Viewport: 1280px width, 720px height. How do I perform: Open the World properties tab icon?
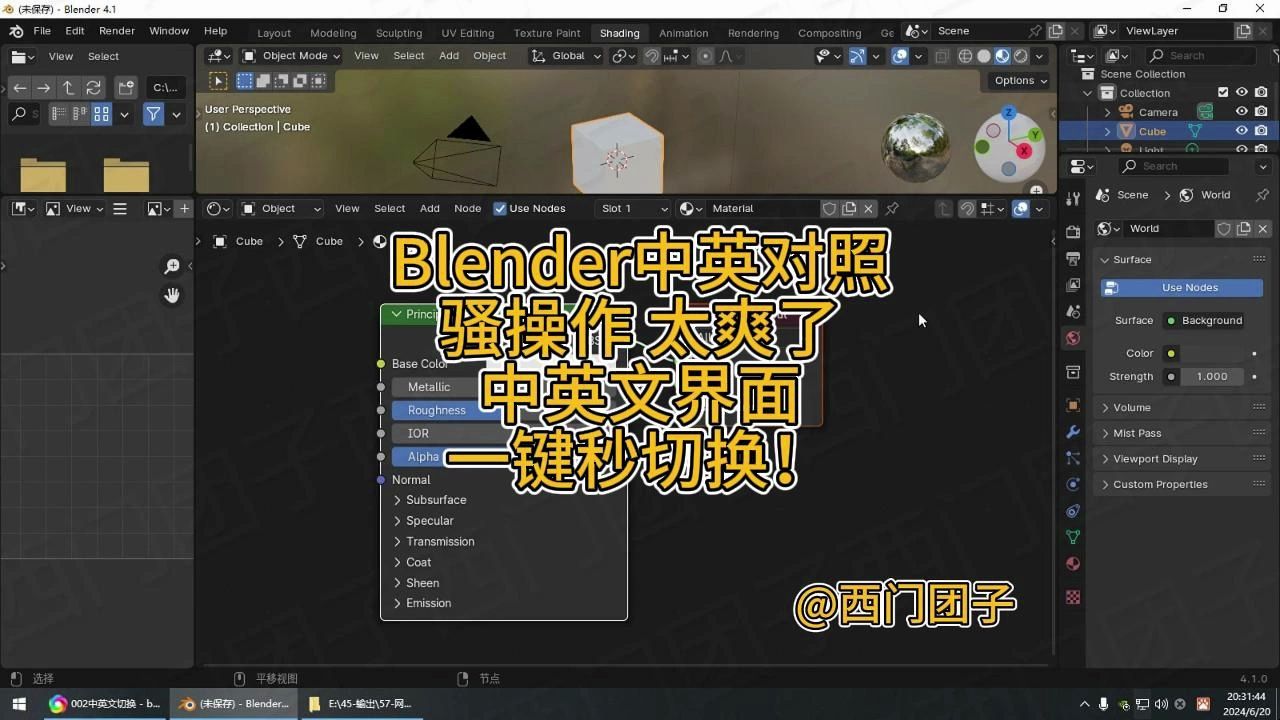tap(1073, 338)
